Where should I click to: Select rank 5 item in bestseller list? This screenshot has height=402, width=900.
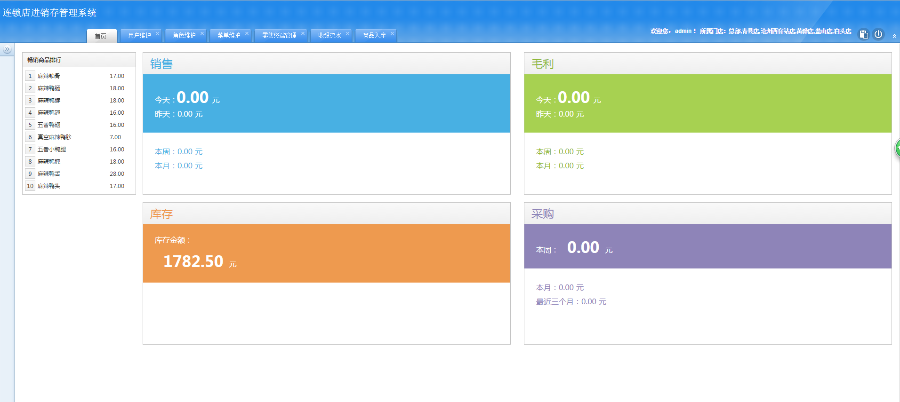tap(79, 125)
